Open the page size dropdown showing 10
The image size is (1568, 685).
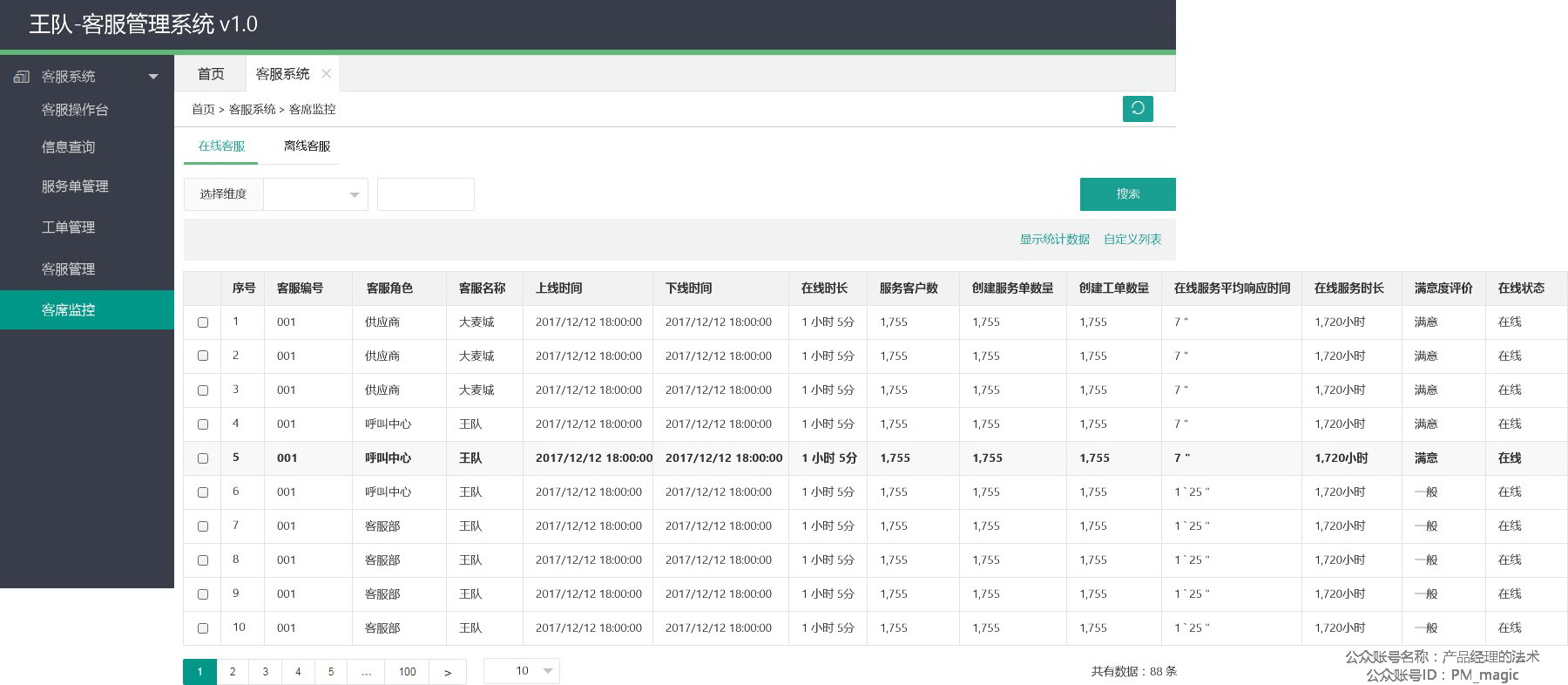(522, 671)
